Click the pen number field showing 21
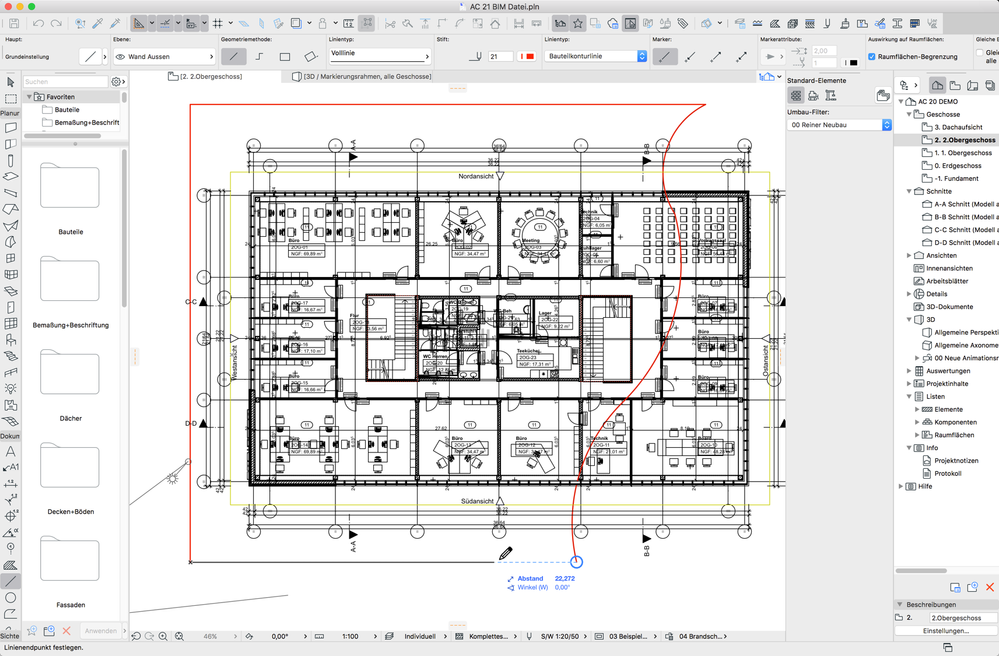The width and height of the screenshot is (999, 656). (500, 57)
